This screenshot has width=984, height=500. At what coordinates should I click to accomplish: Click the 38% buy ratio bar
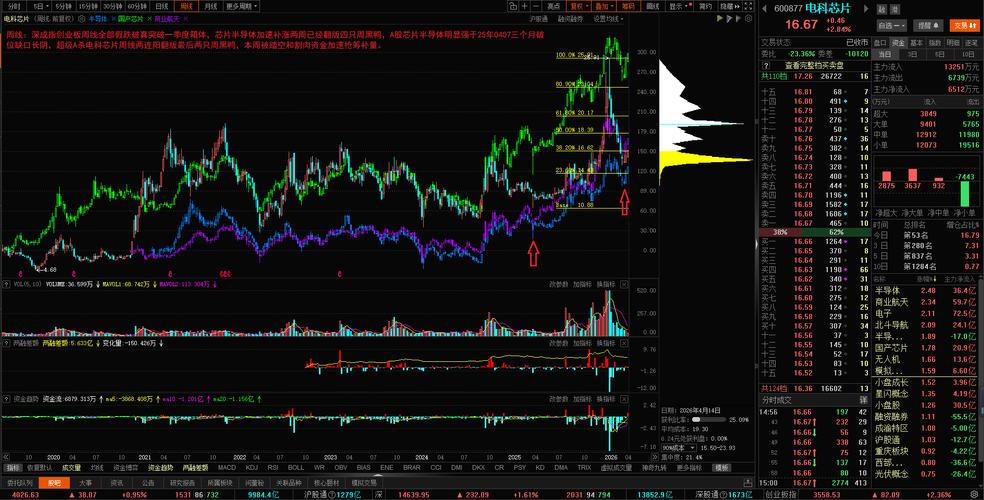point(781,232)
